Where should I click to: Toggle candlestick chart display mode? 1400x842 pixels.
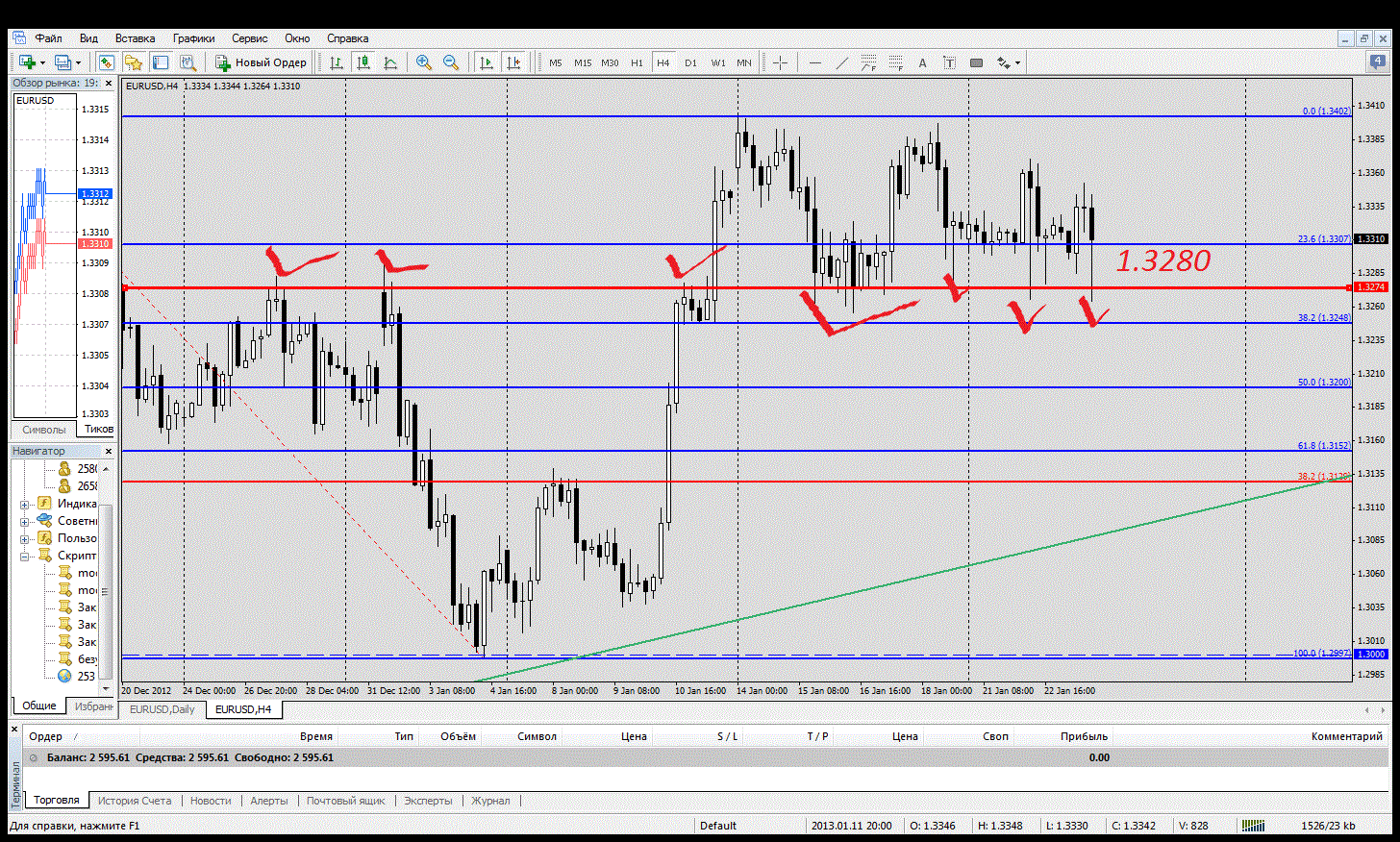[x=363, y=62]
